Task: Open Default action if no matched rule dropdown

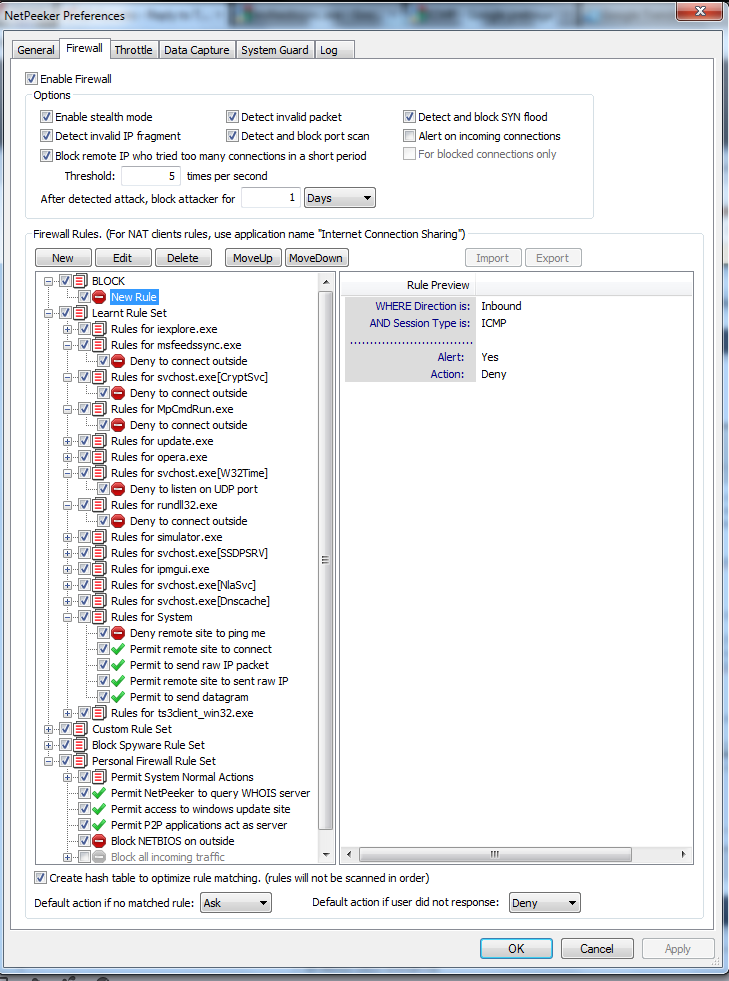Action: coord(236,903)
